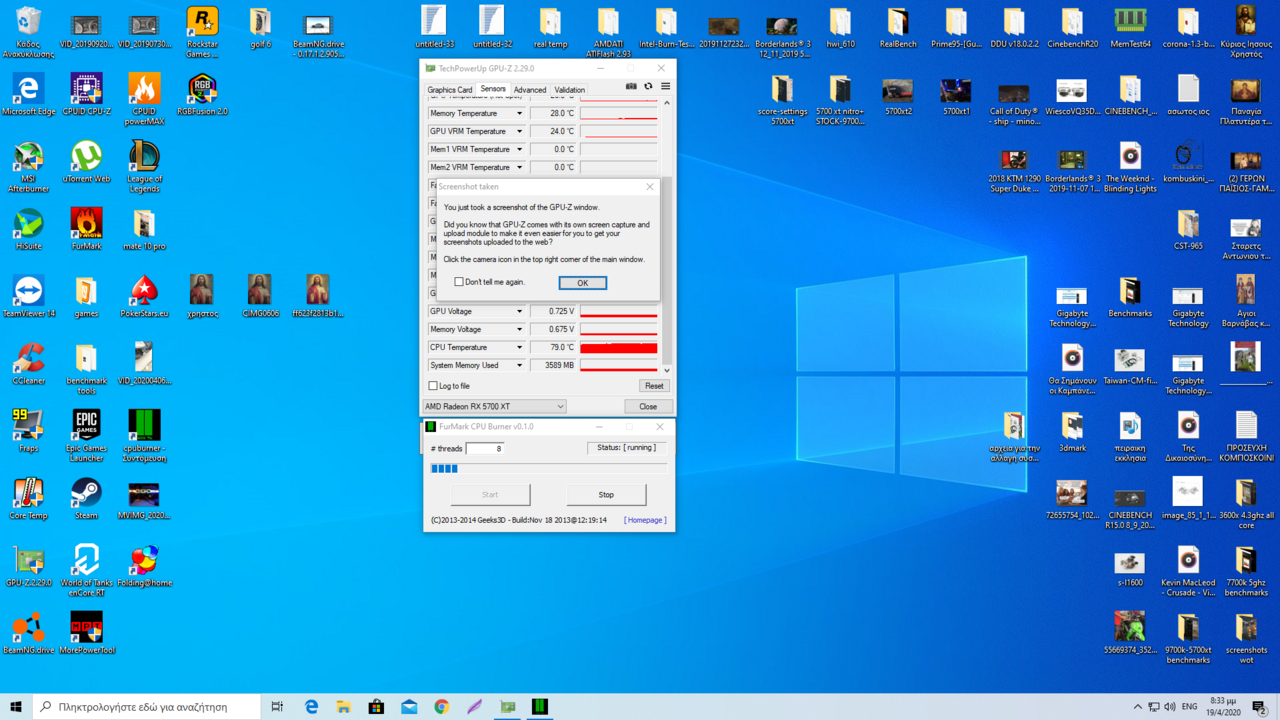This screenshot has height=720, width=1280.
Task: Click OK in the Screenshot taken dialog
Action: (582, 283)
